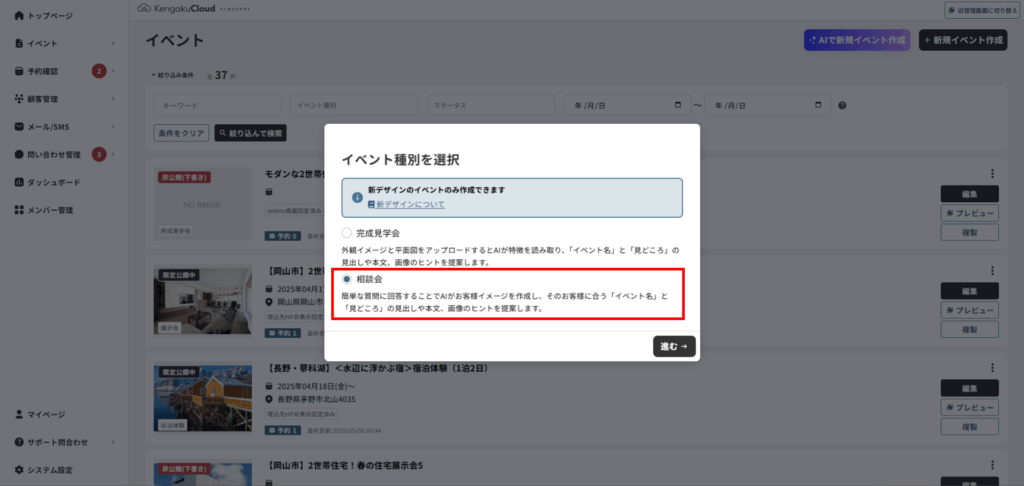Click the info icon in the blue notice
Image resolution: width=1024 pixels, height=486 pixels.
(x=357, y=197)
